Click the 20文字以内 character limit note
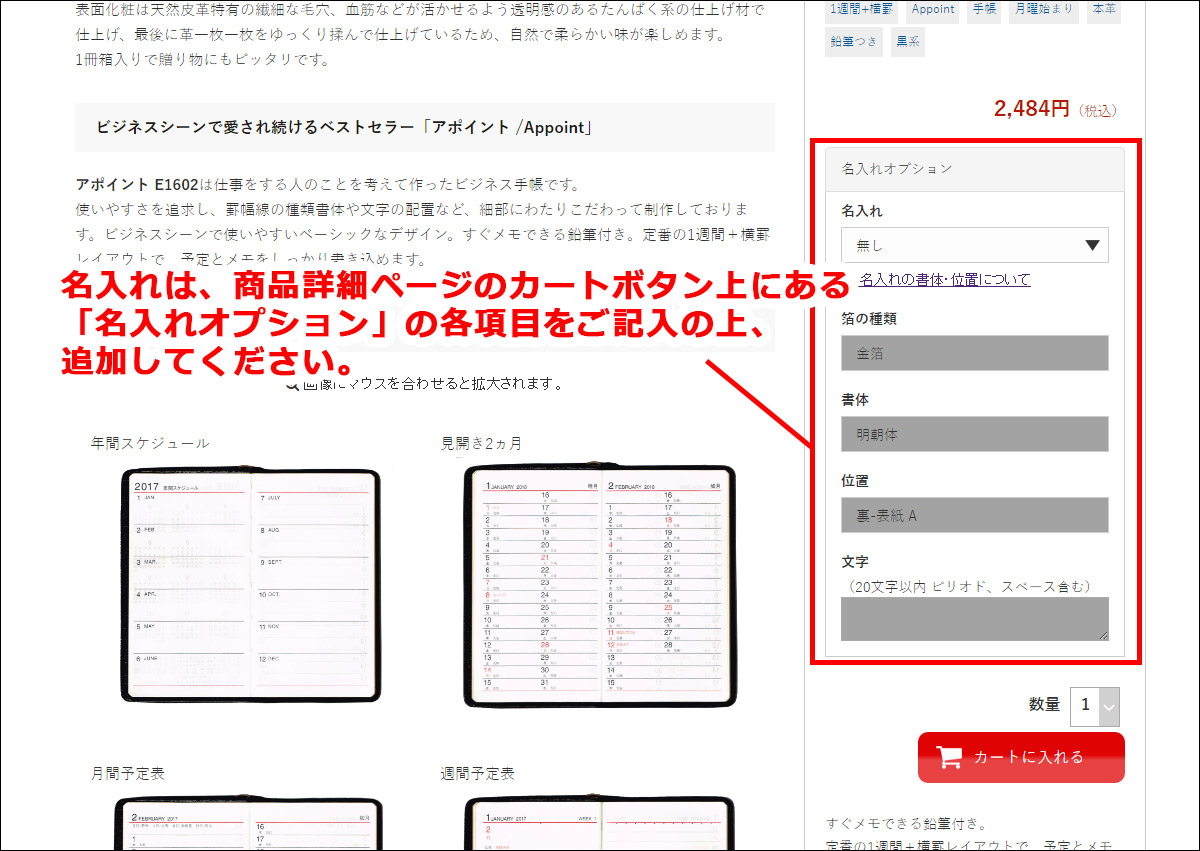 coord(969,586)
